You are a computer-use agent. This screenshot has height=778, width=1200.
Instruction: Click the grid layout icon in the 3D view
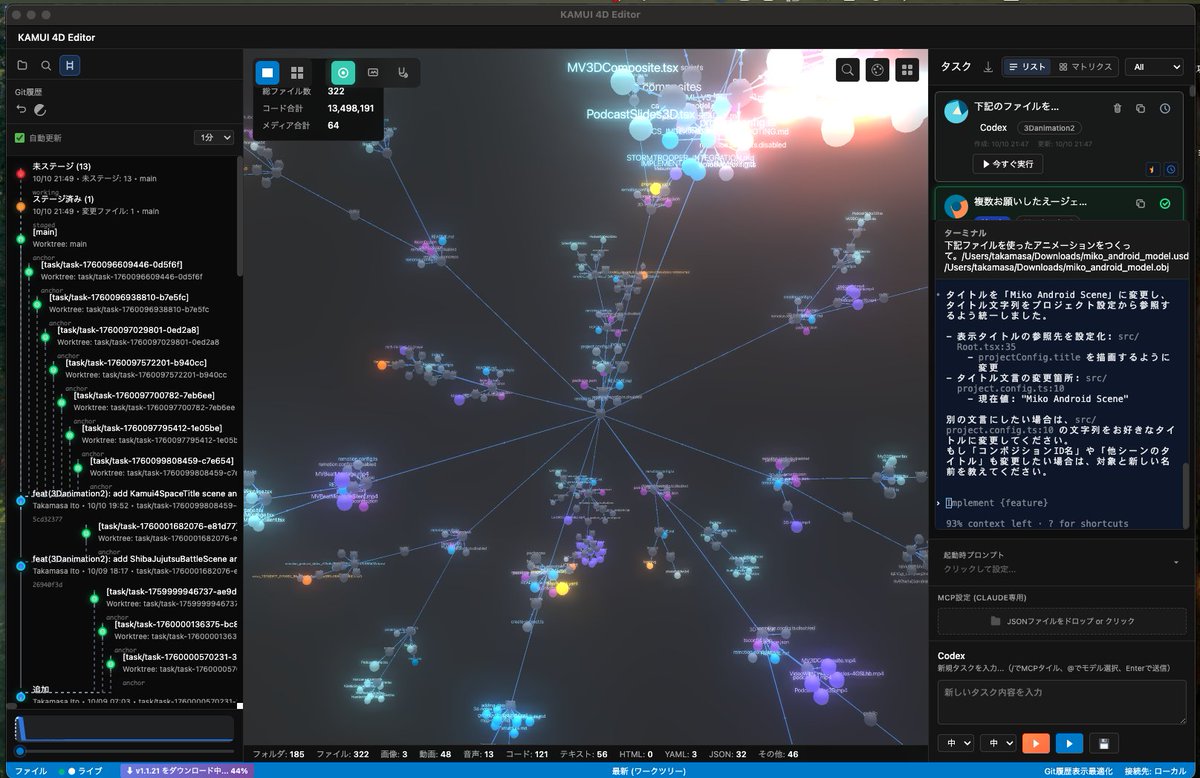(907, 69)
